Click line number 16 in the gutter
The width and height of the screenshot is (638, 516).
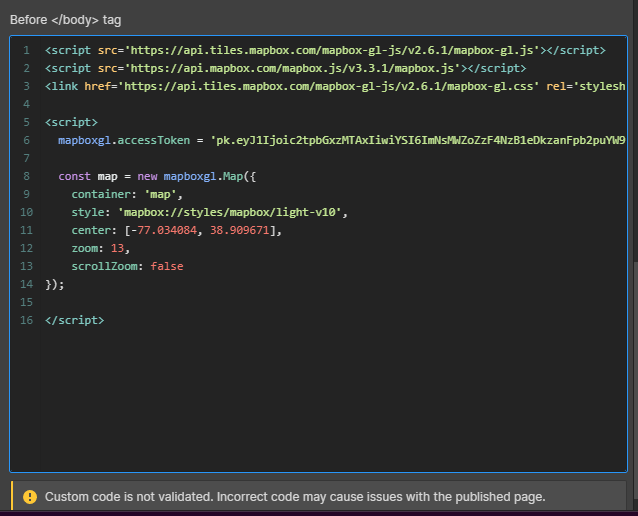(26, 320)
